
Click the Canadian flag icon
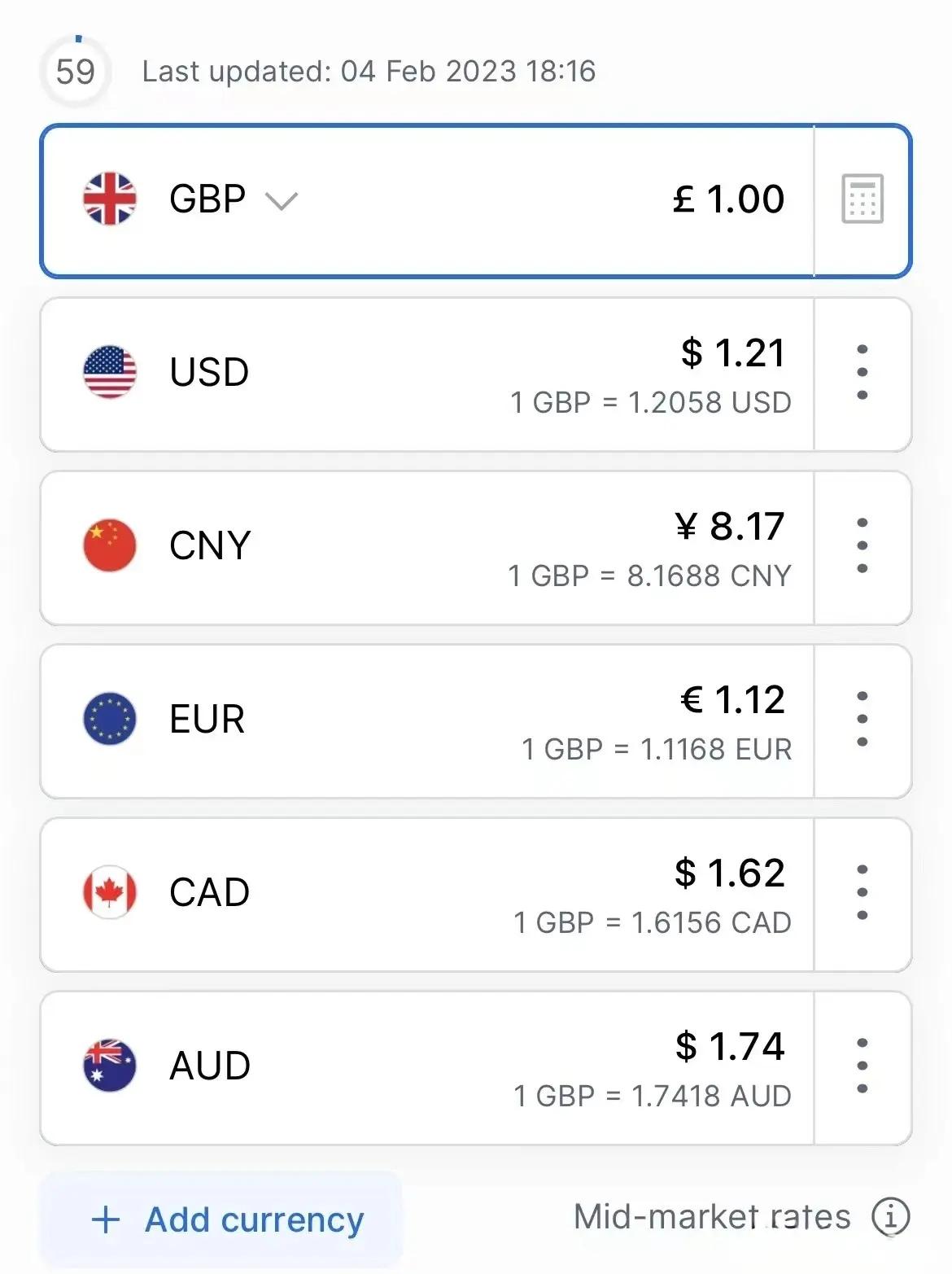[x=110, y=892]
